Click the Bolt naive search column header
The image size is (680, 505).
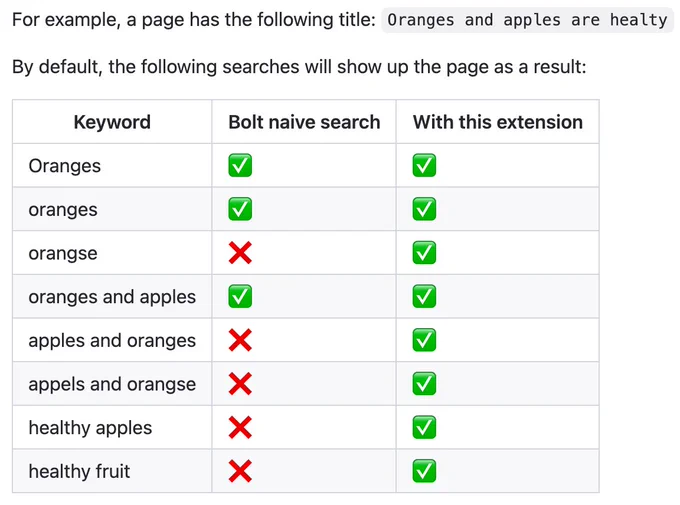click(304, 122)
